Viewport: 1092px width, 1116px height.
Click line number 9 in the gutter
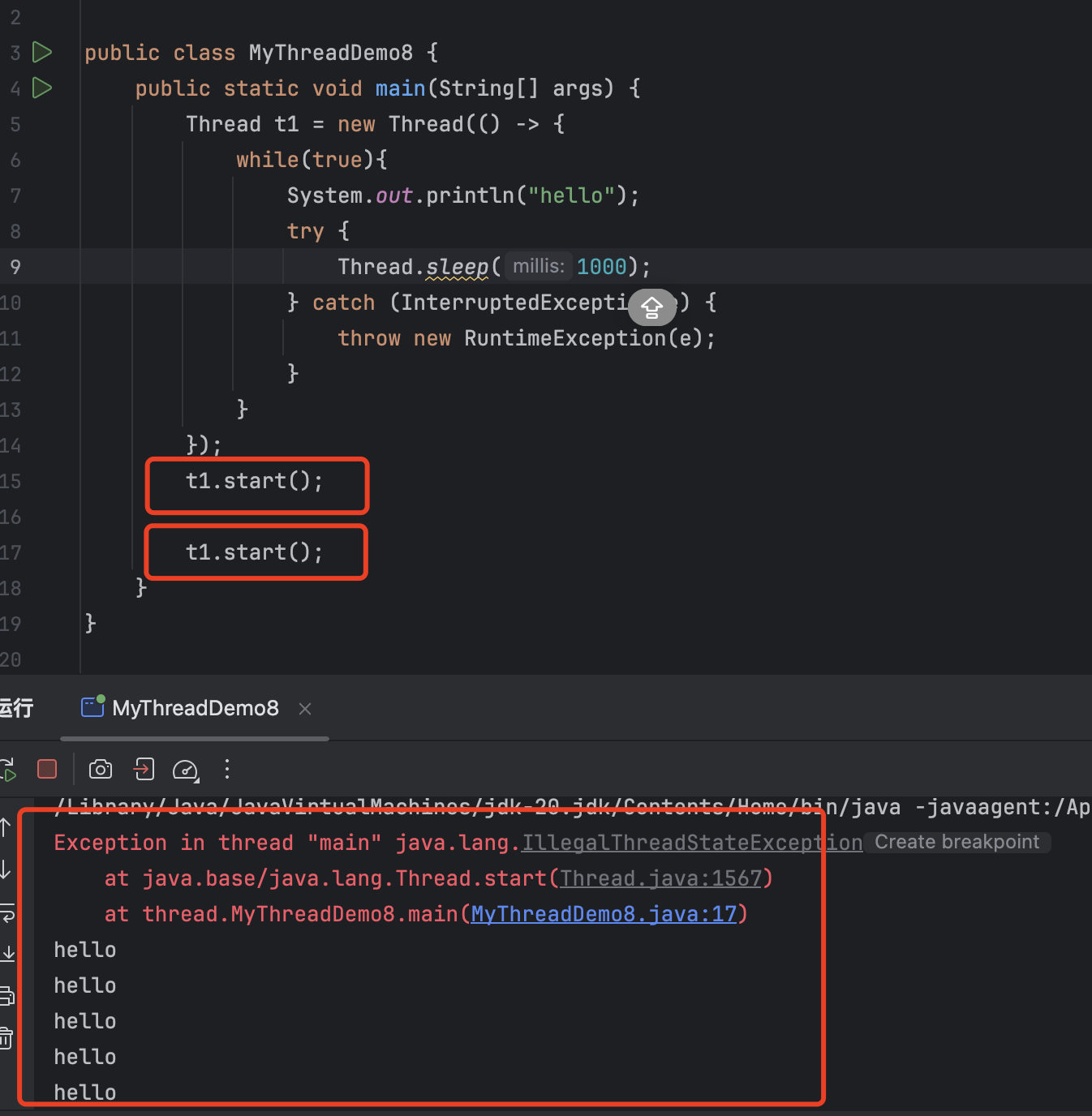point(15,267)
